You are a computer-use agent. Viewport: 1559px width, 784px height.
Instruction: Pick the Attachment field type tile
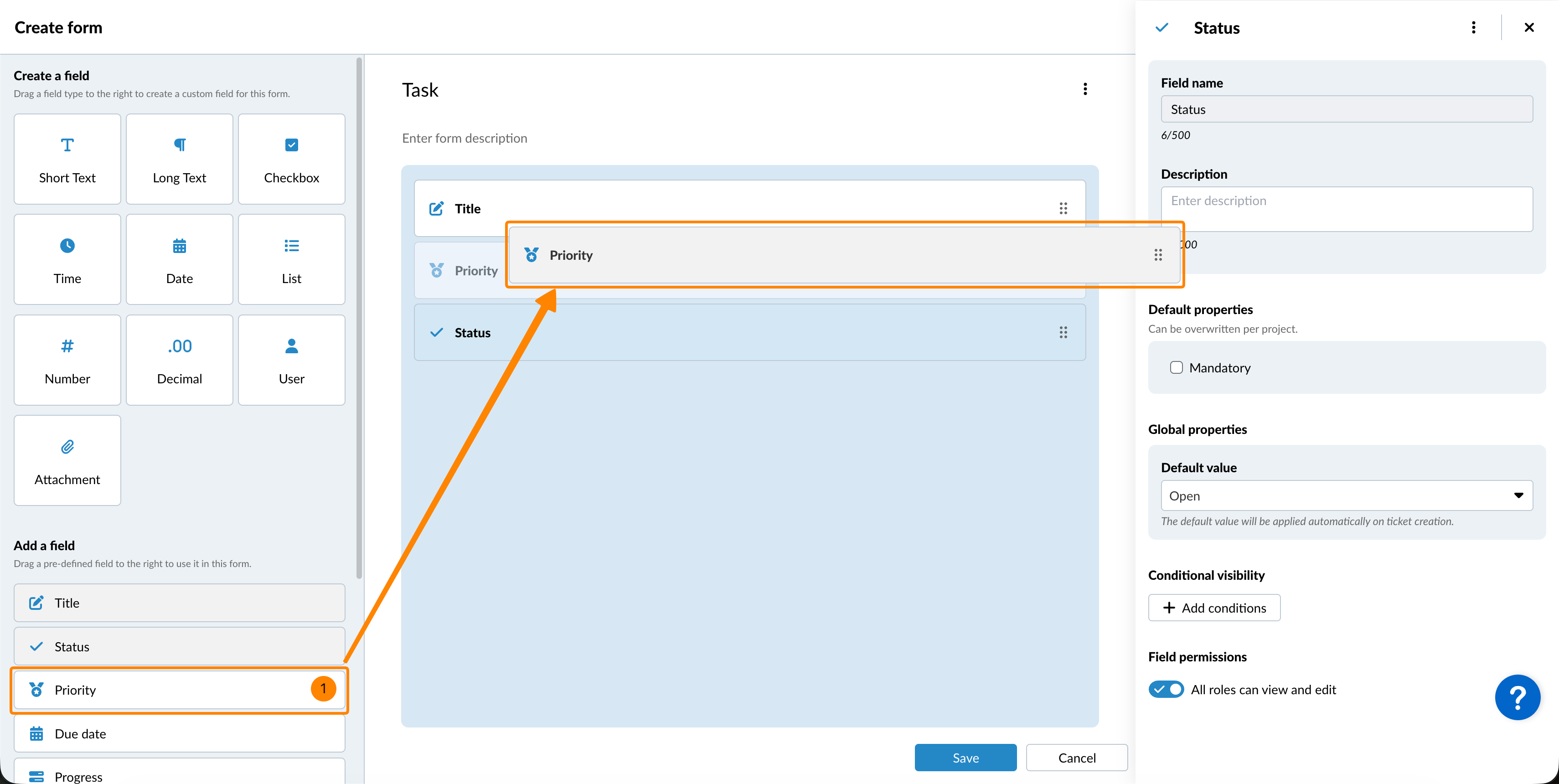pyautogui.click(x=67, y=460)
